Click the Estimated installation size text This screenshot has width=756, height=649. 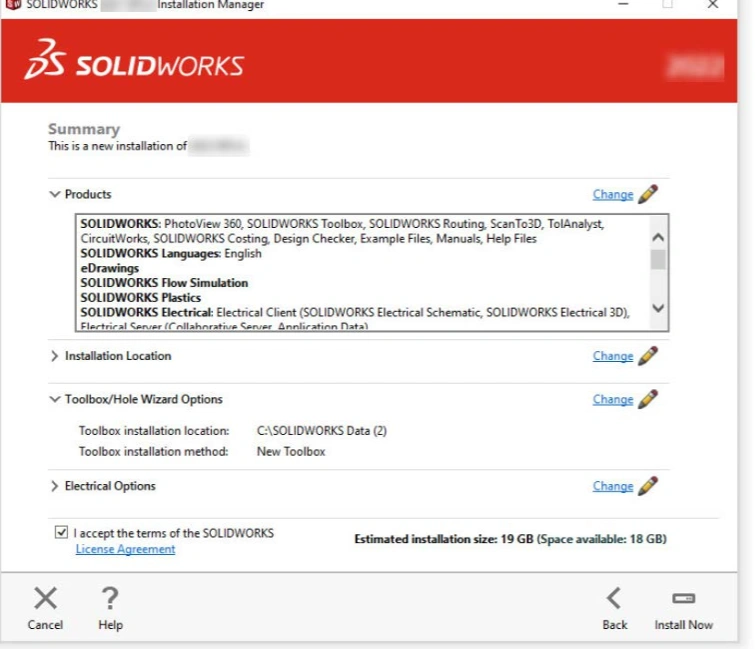click(511, 539)
